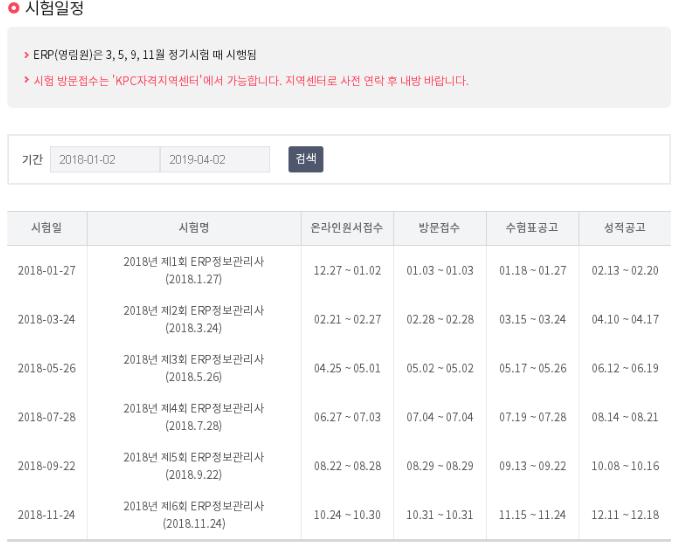Click the 시험일 column header

pos(47,228)
